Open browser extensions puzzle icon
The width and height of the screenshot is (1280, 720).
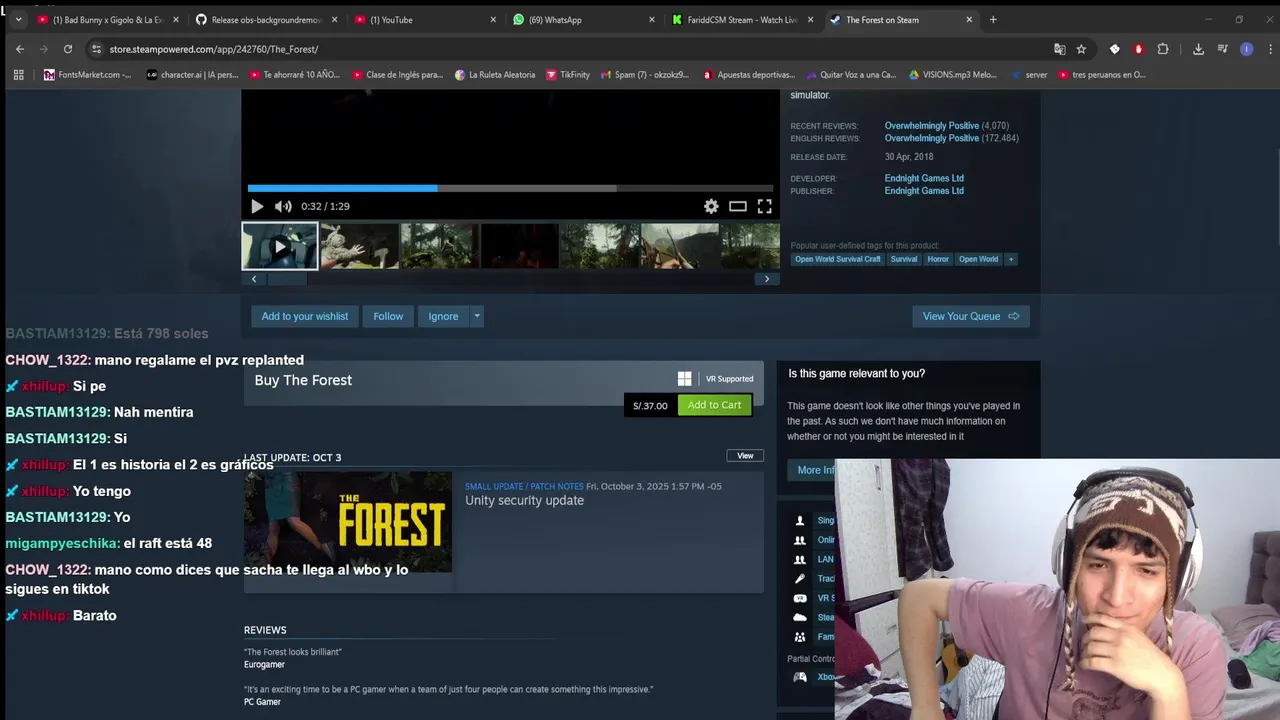click(1163, 49)
